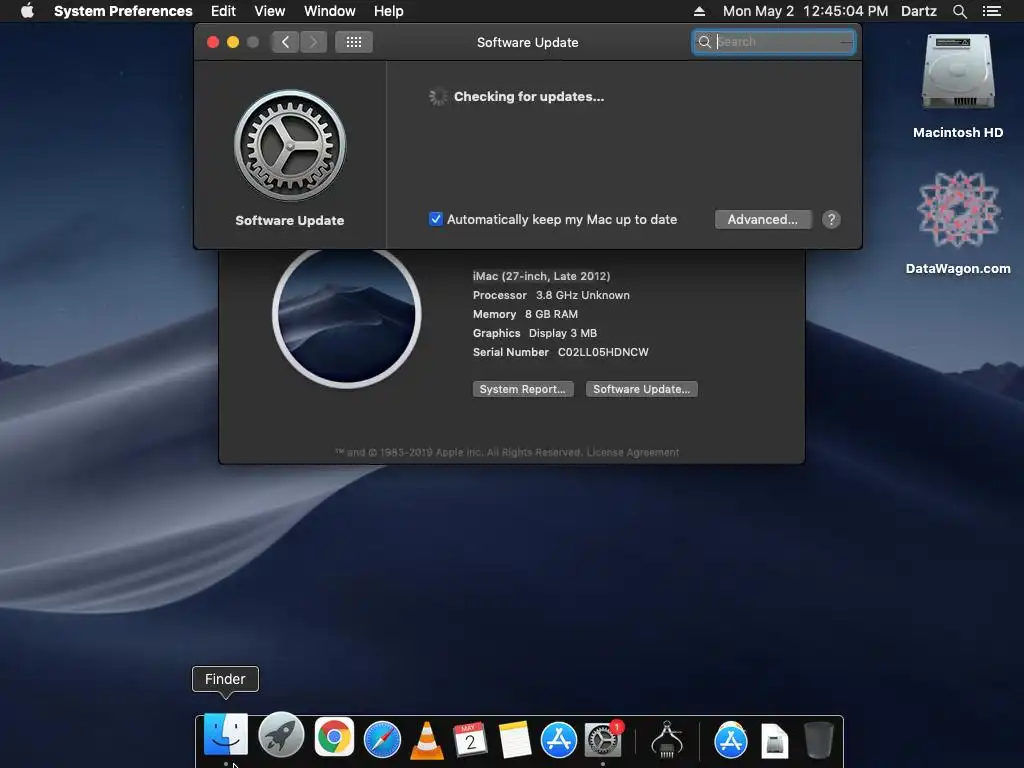Open the Edit menu
The width and height of the screenshot is (1024, 768).
click(x=223, y=11)
